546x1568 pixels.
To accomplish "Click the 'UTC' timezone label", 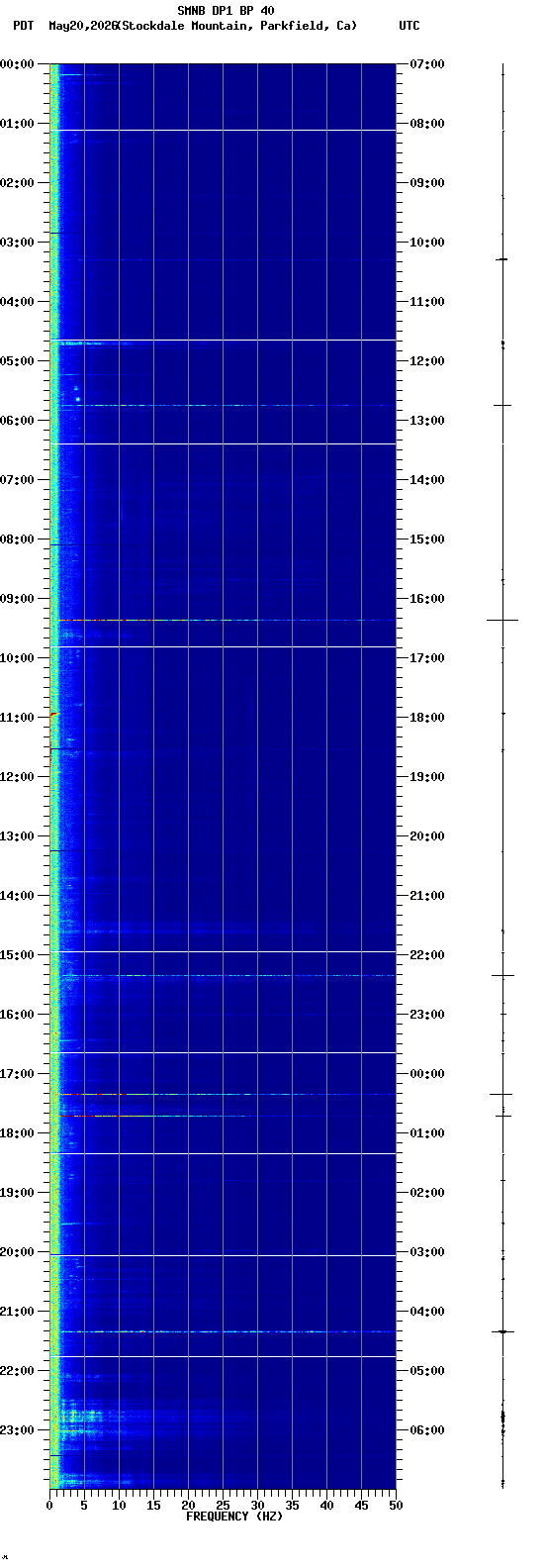I will 409,26.
